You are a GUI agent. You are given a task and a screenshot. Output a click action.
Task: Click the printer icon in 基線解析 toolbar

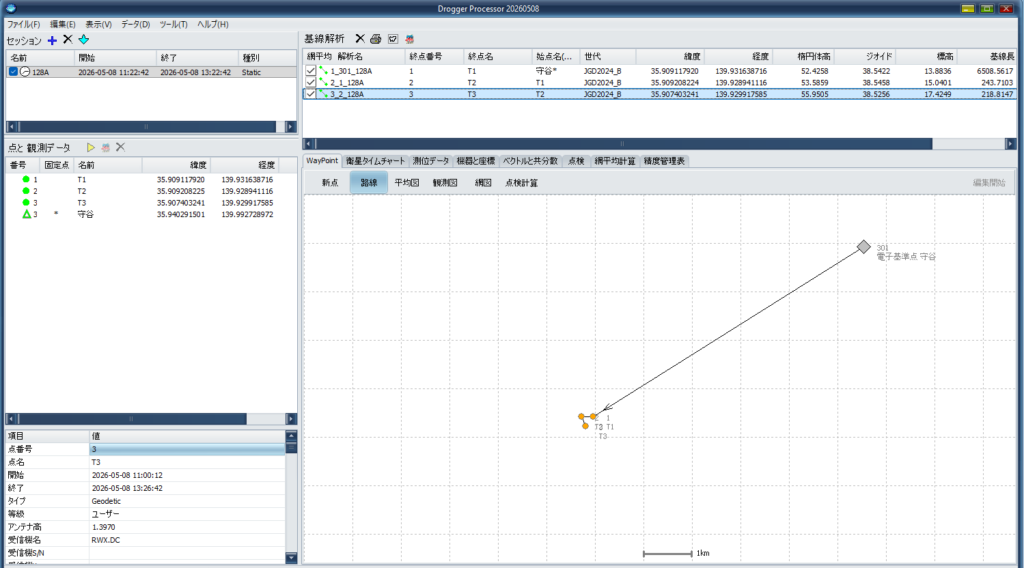pyautogui.click(x=376, y=39)
